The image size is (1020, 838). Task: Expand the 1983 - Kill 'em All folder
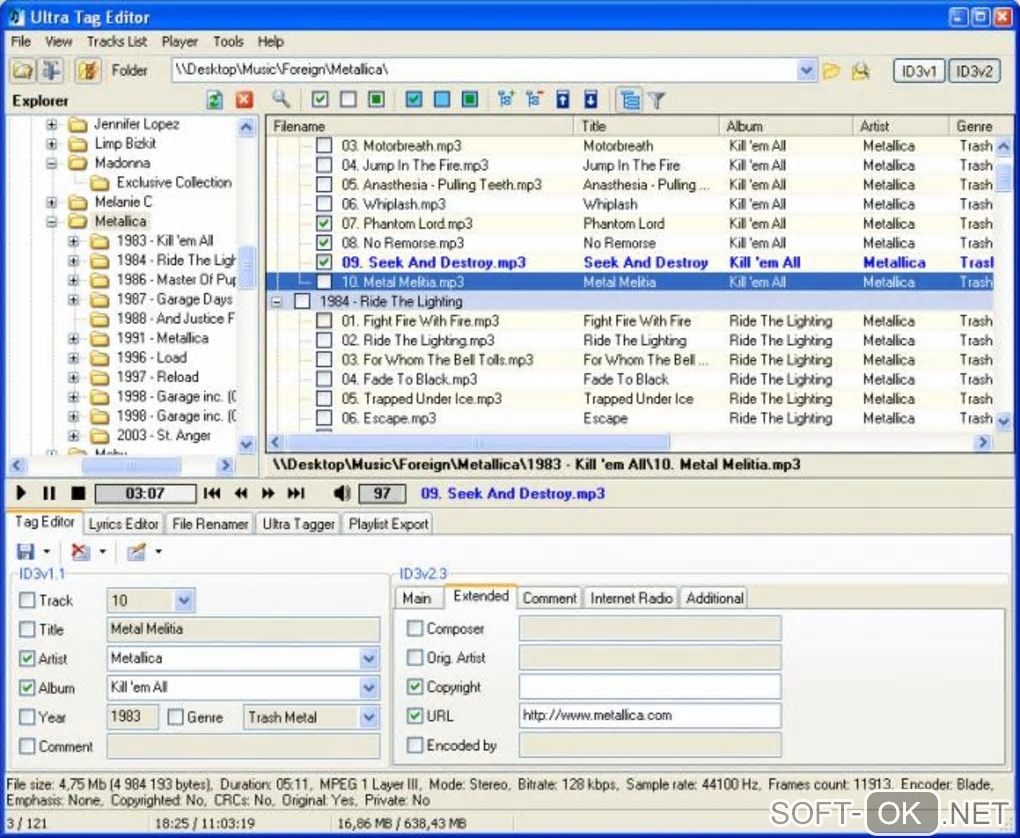73,241
